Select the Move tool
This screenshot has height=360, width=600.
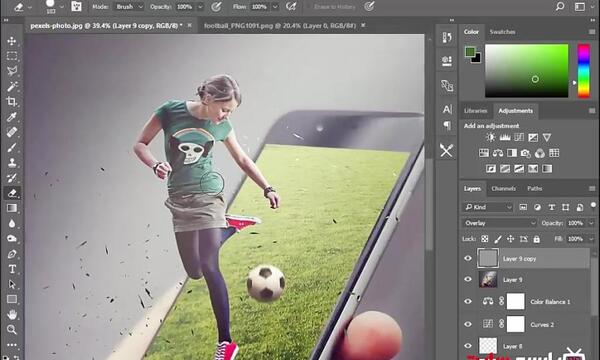[12, 41]
